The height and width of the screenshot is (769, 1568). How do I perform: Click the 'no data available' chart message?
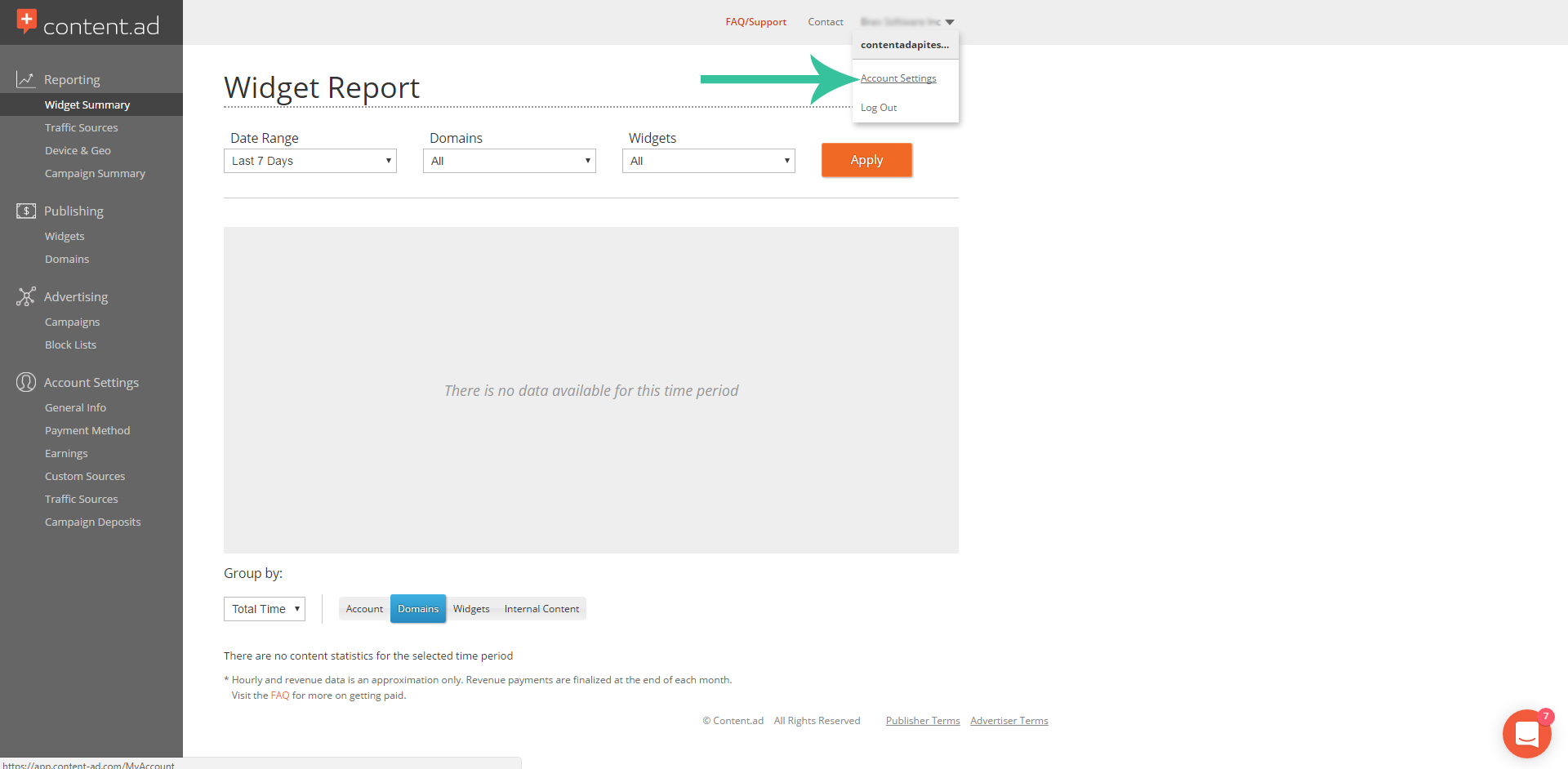point(591,390)
